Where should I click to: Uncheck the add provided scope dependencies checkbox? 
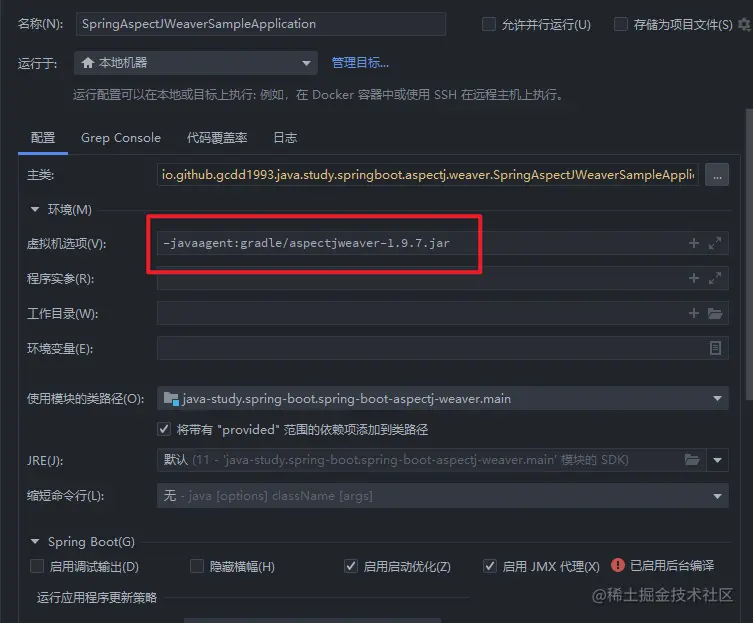tap(164, 429)
